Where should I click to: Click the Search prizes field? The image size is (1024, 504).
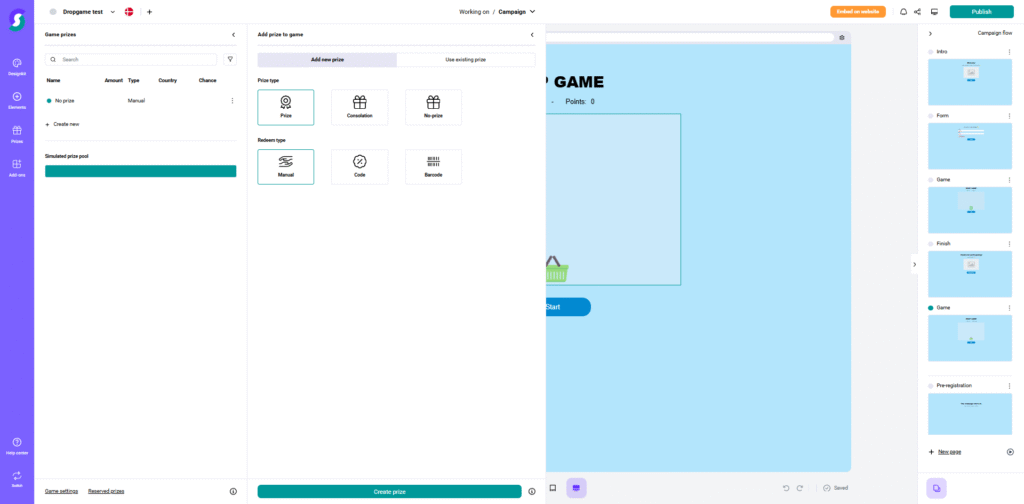[131, 59]
